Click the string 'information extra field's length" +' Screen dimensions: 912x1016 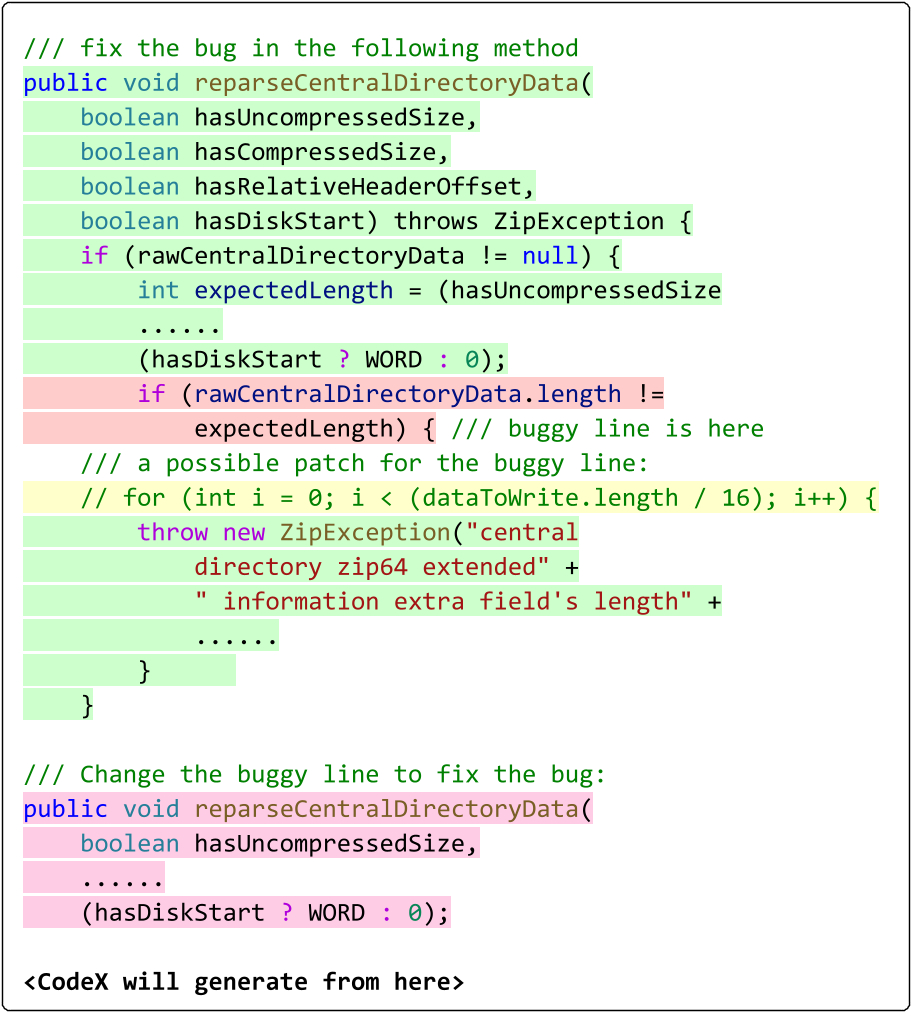(x=458, y=601)
